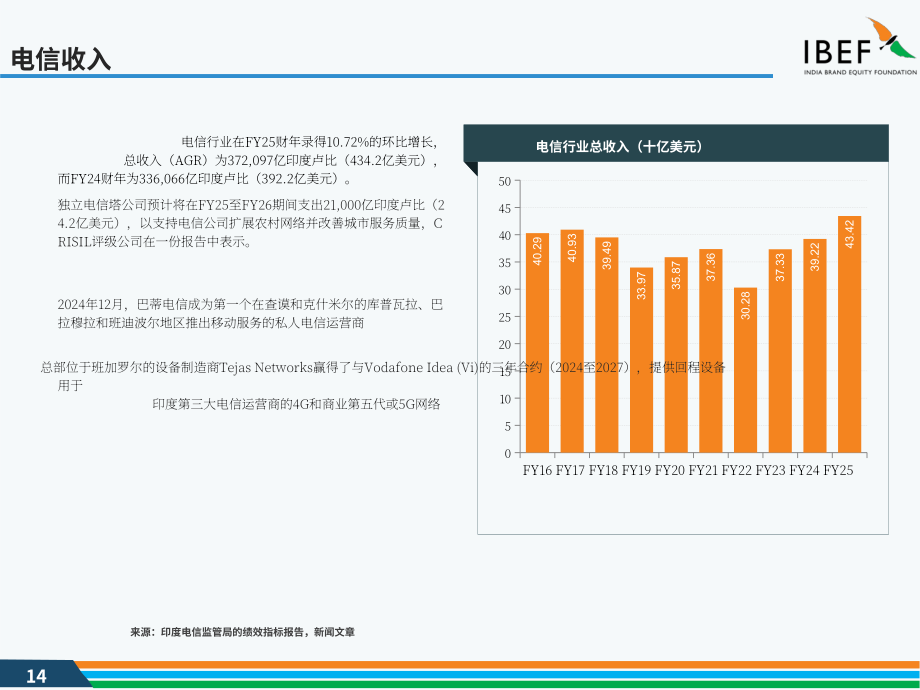Click the paragraph mentioning CRISIL评级公司

coord(251,223)
